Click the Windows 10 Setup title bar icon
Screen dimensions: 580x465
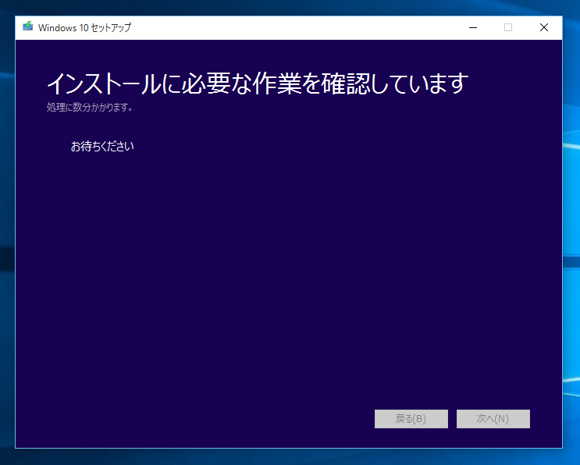(x=28, y=27)
